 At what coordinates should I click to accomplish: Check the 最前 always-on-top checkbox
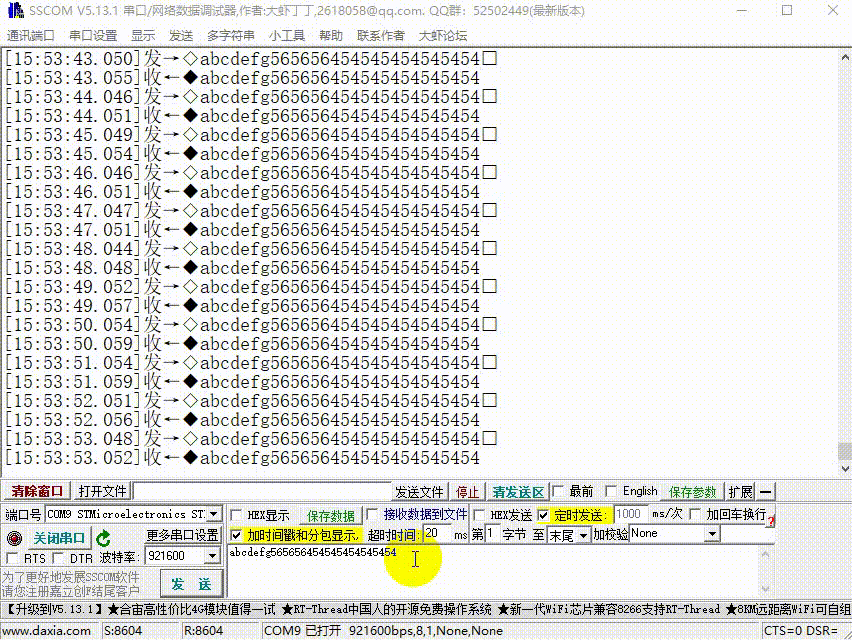coord(558,491)
